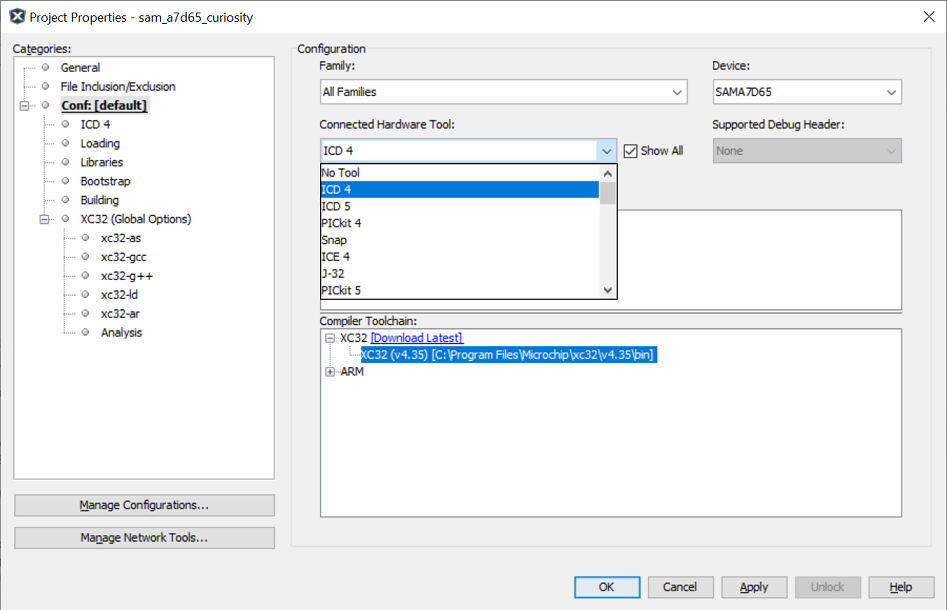Viewport: 947px width, 610px height.
Task: Collapse the XC32 compiler toolchain node
Action: (330, 338)
